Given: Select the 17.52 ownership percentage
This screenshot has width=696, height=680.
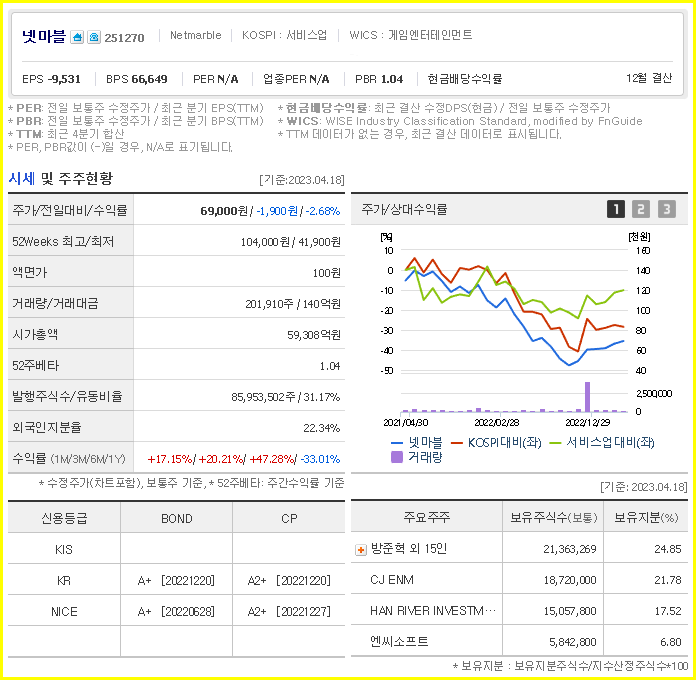Looking at the screenshot, I should [x=668, y=611].
